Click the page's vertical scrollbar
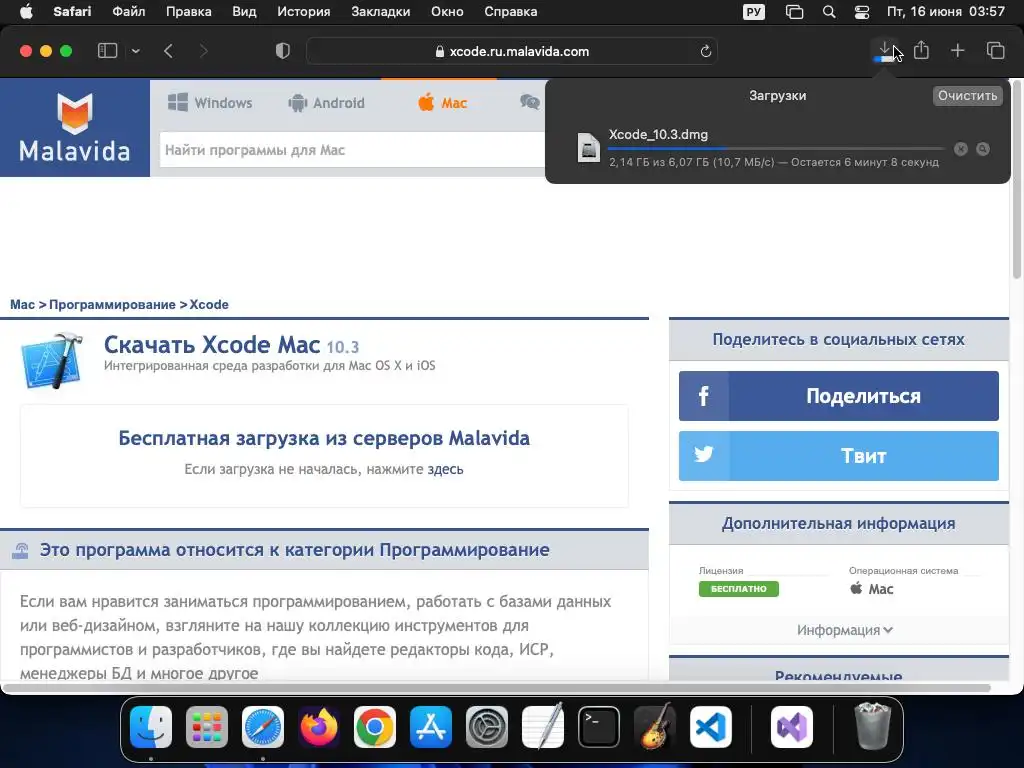 (1016, 180)
